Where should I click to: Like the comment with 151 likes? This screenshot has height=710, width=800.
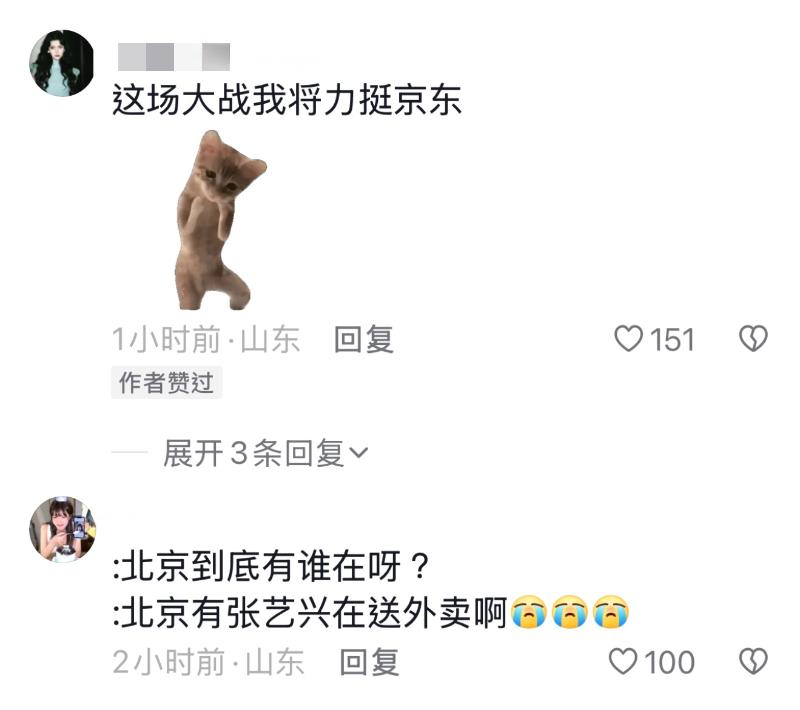pyautogui.click(x=628, y=339)
